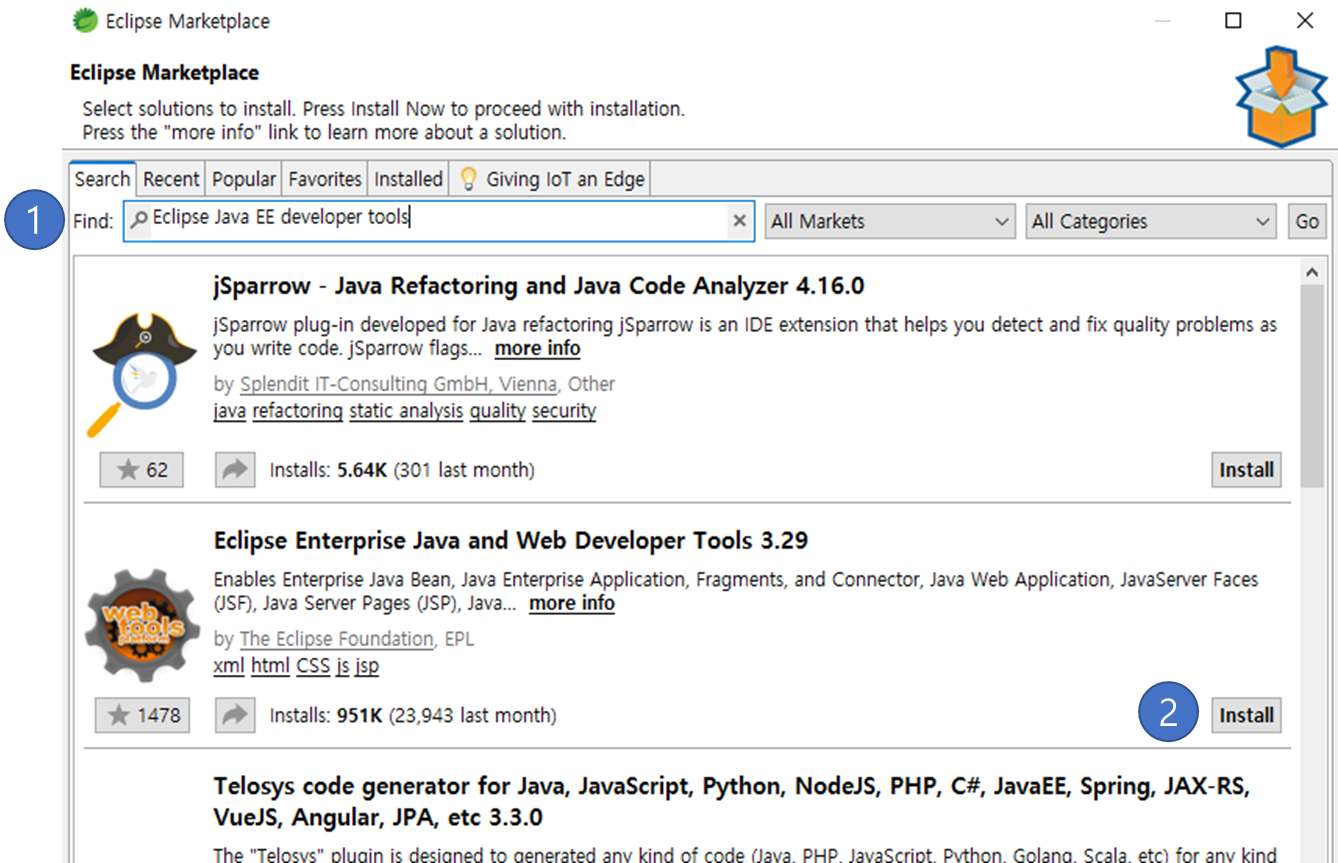
Task: Click the jSparrow 4.16.0 title text
Action: (x=538, y=286)
